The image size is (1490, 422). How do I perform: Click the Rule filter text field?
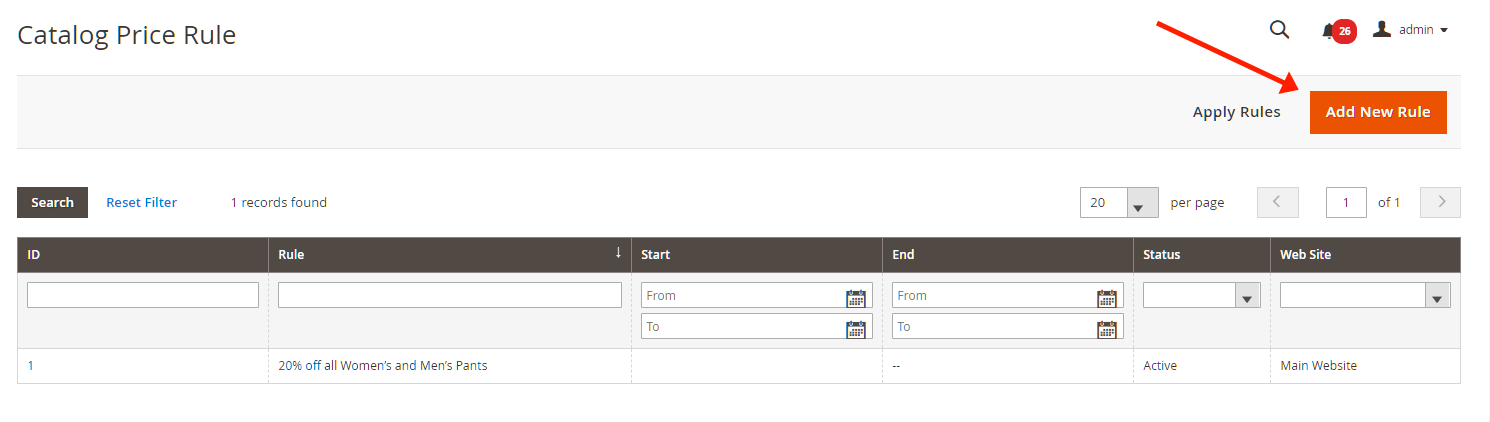[450, 295]
